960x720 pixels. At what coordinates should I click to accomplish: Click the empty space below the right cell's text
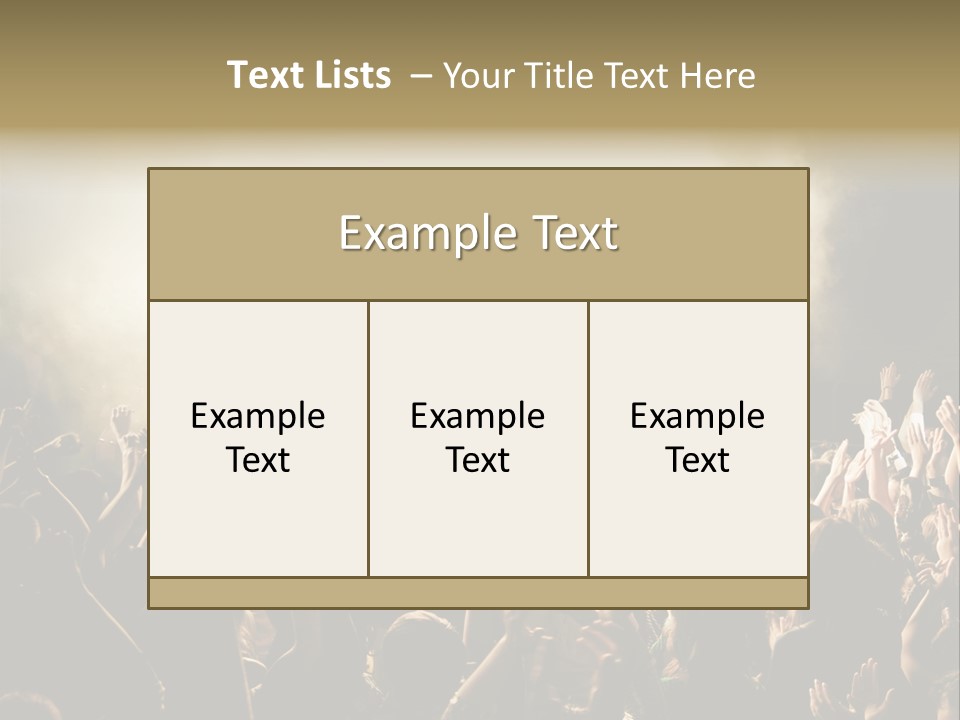point(697,530)
